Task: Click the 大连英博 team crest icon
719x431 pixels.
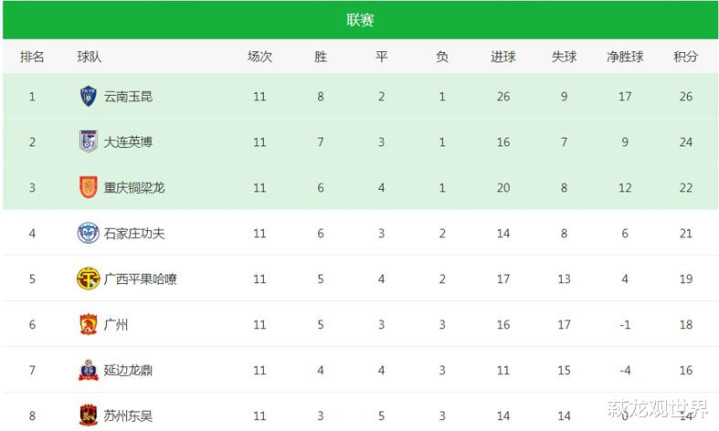Action: pos(88,142)
